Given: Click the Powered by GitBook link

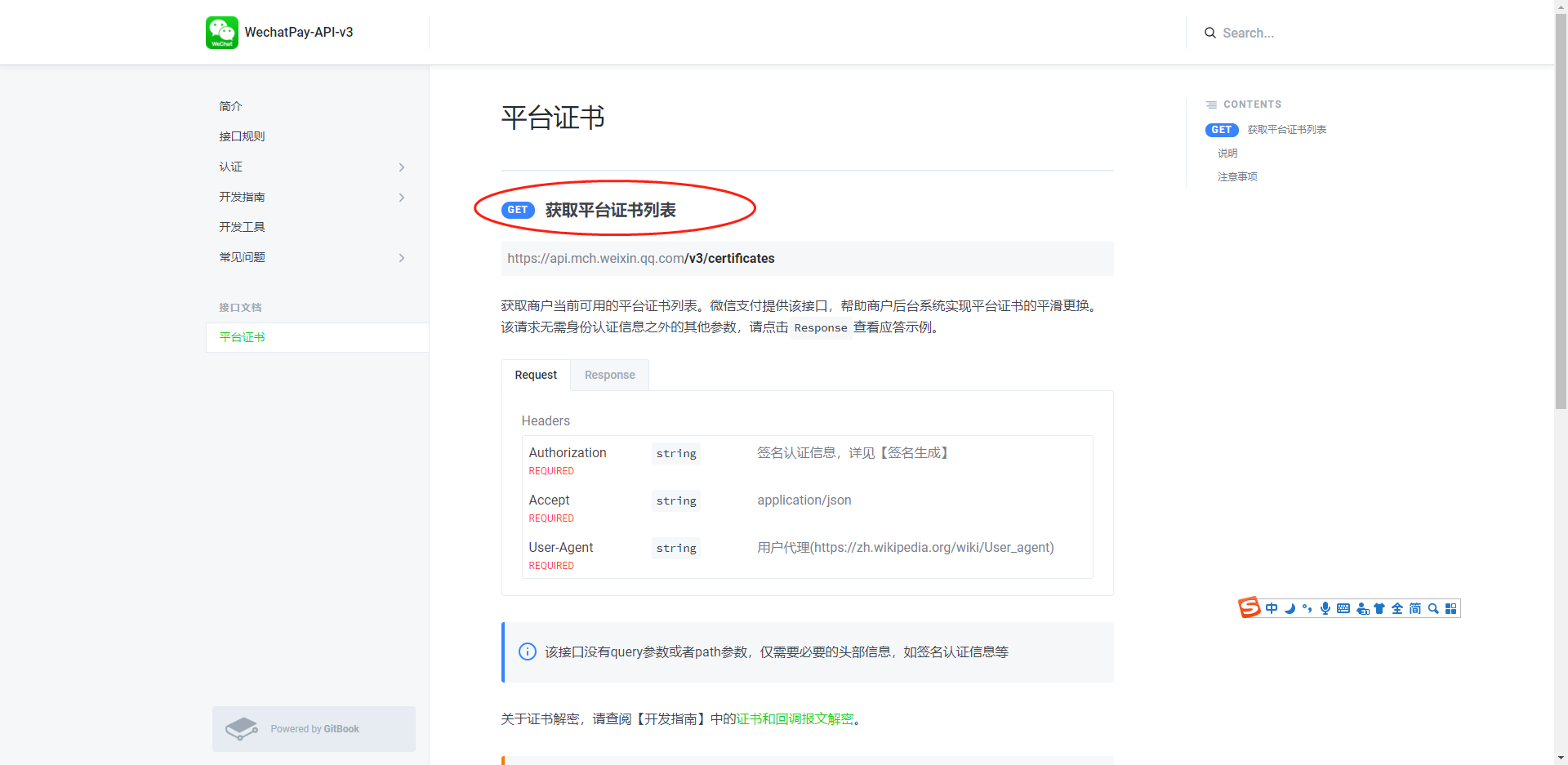Looking at the screenshot, I should click(x=314, y=729).
